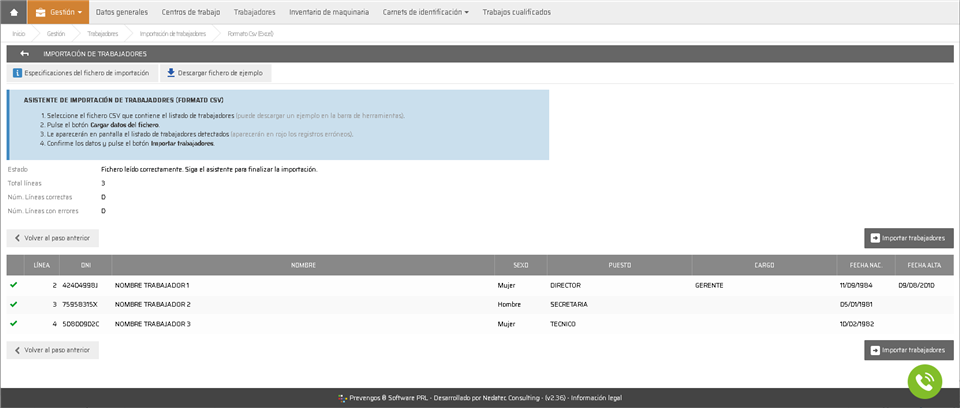The image size is (960, 408).
Task: Select Trabajadores in the breadcrumb trail
Action: pyautogui.click(x=102, y=33)
